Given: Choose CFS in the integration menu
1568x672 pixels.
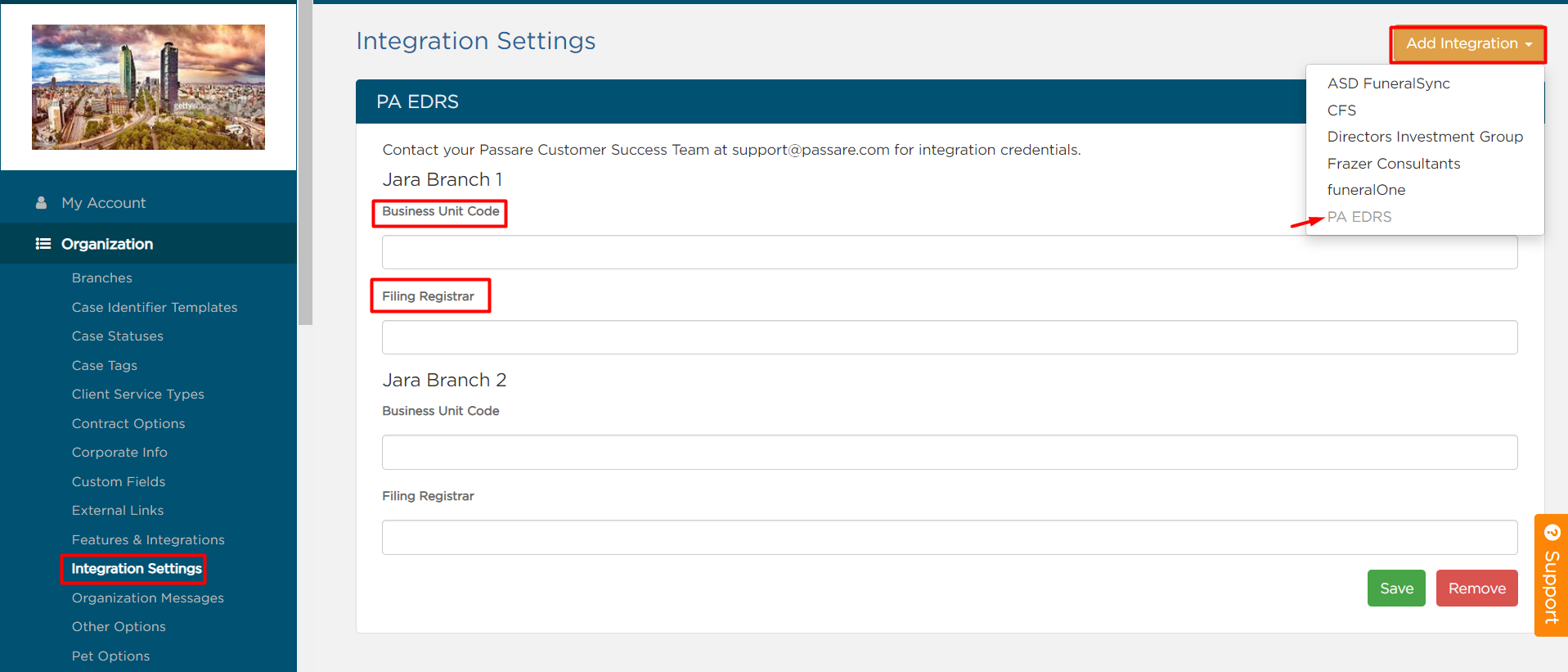Looking at the screenshot, I should [1341, 110].
